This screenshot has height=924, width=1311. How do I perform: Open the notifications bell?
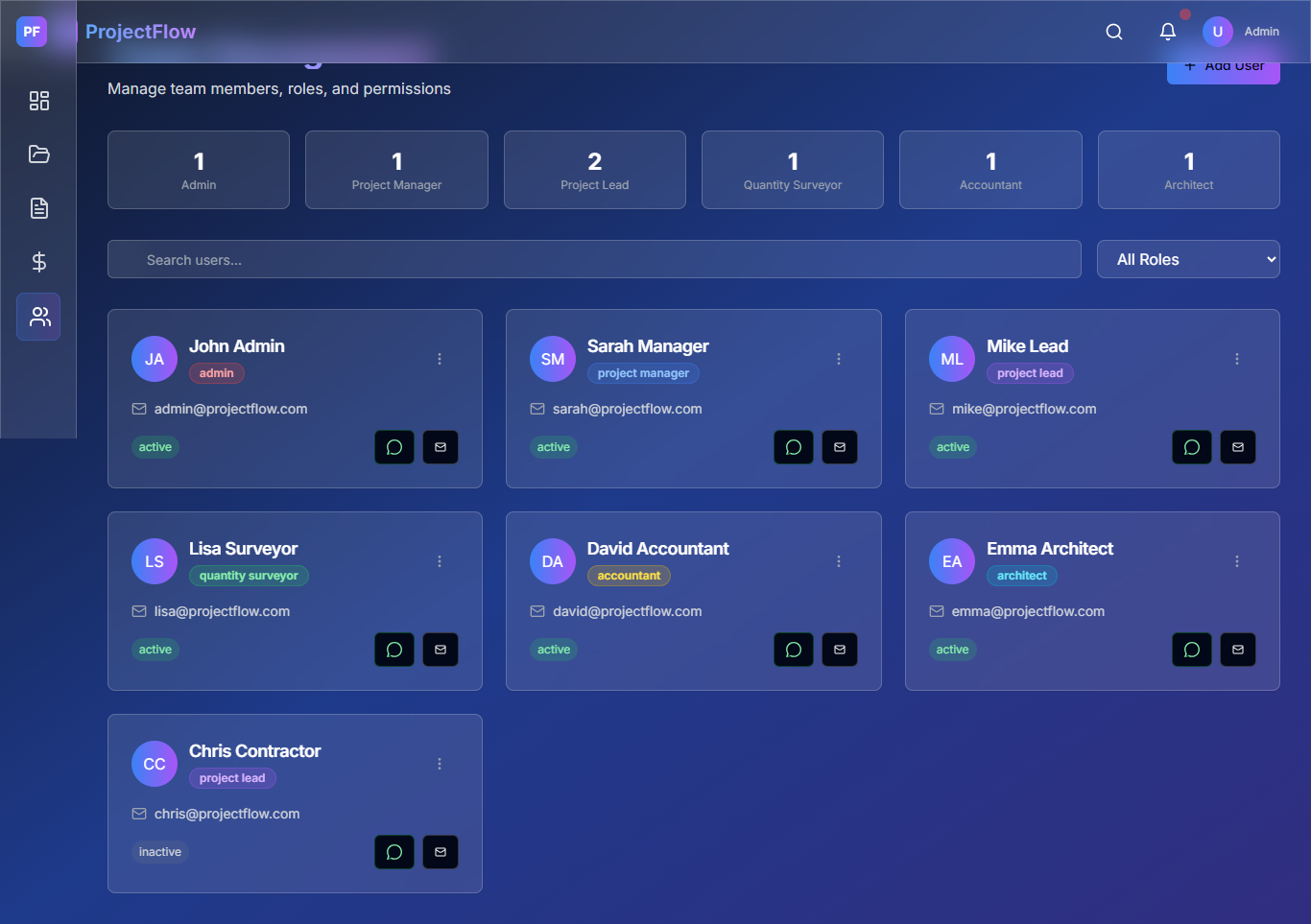1168,32
